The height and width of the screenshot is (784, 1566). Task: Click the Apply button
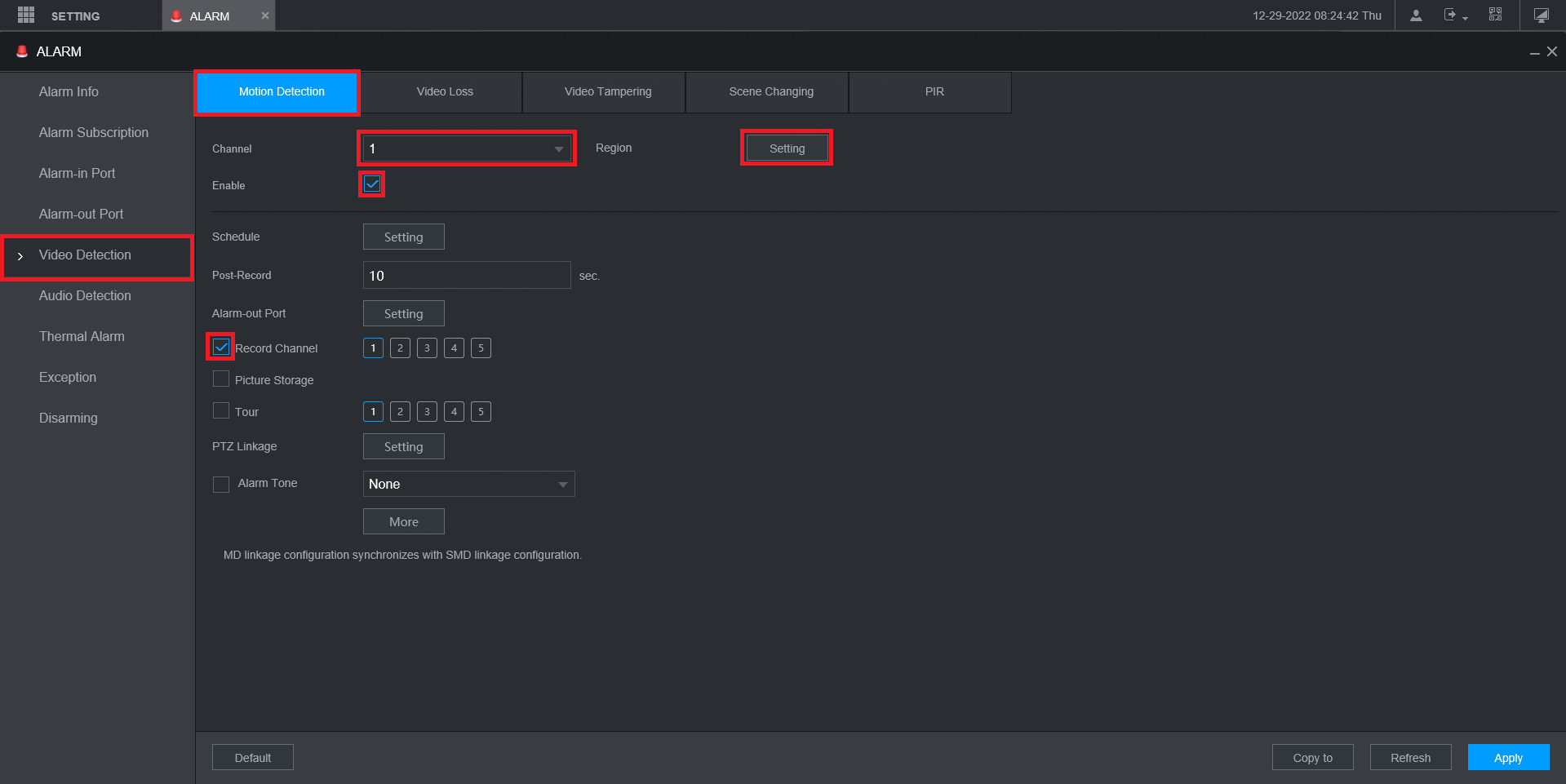[1508, 758]
